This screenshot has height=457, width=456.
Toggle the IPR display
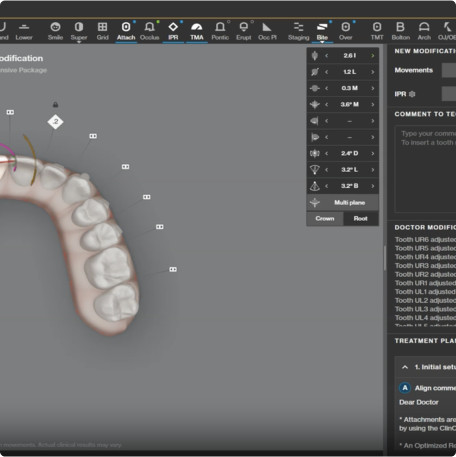tap(173, 31)
